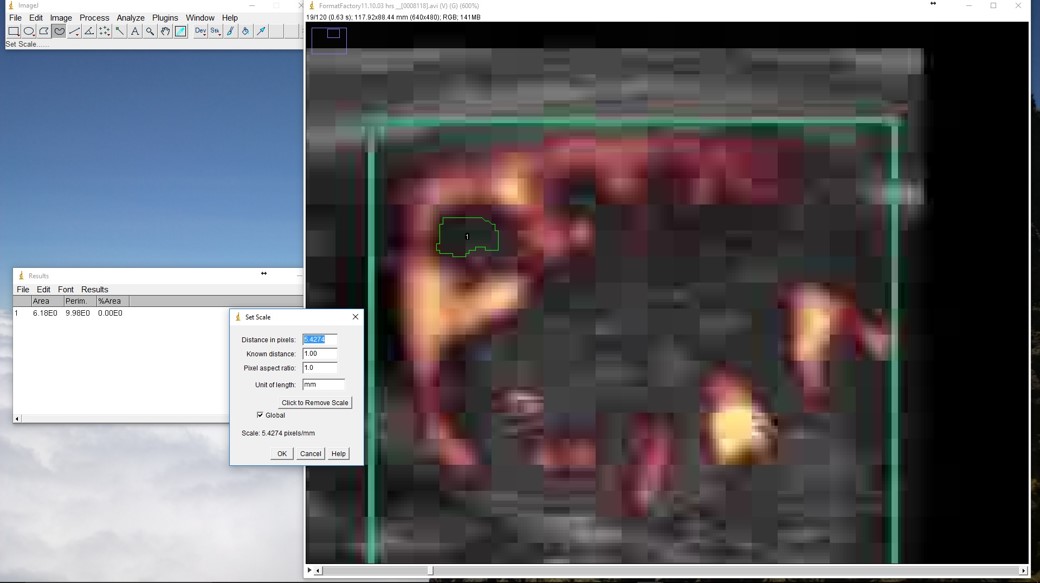The image size is (1040, 583).
Task: Click the Click to Remove Scale button
Action: pyautogui.click(x=315, y=403)
